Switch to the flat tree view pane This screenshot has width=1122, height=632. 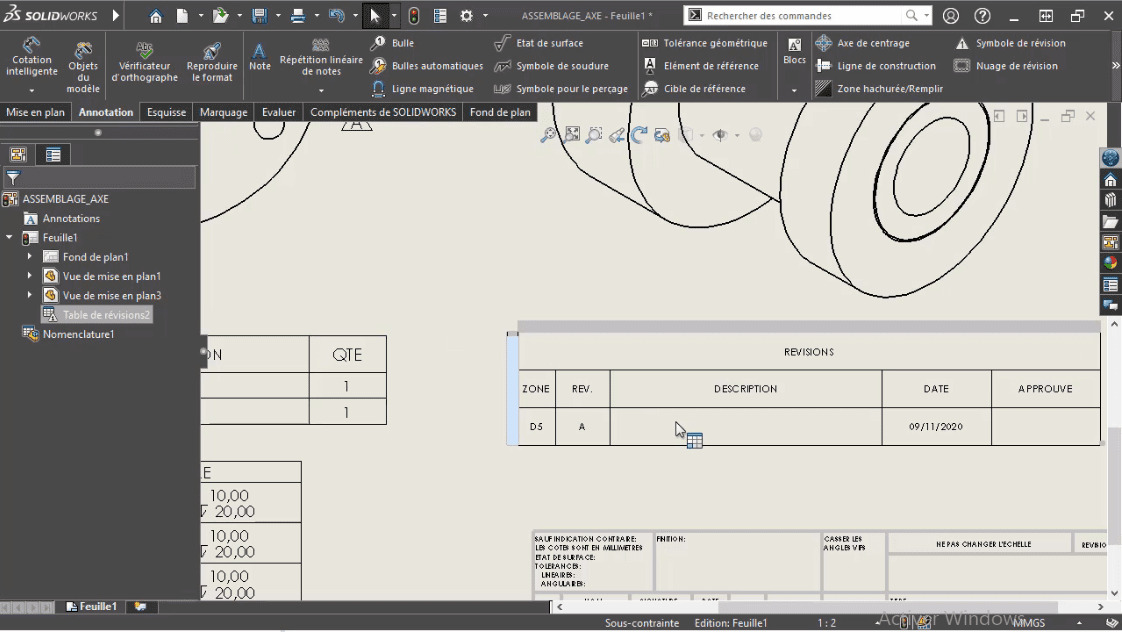pyautogui.click(x=52, y=154)
